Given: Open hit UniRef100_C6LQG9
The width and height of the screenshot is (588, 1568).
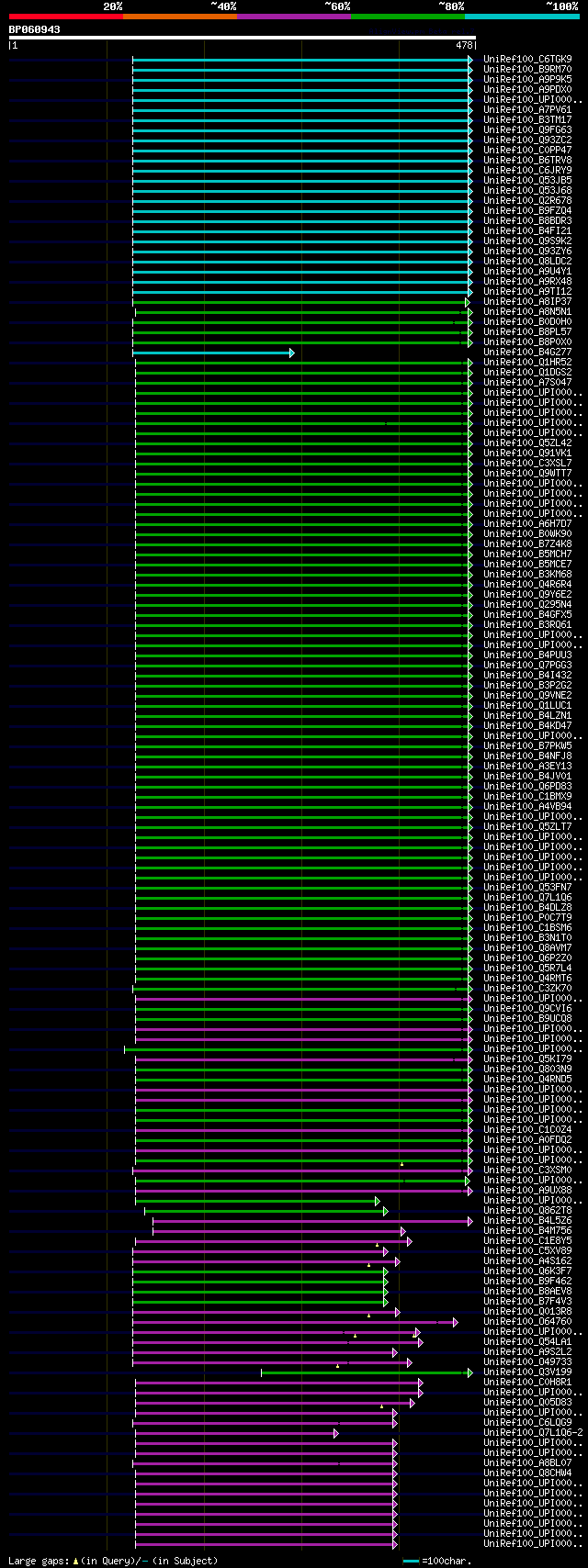Looking at the screenshot, I should tap(527, 1422).
